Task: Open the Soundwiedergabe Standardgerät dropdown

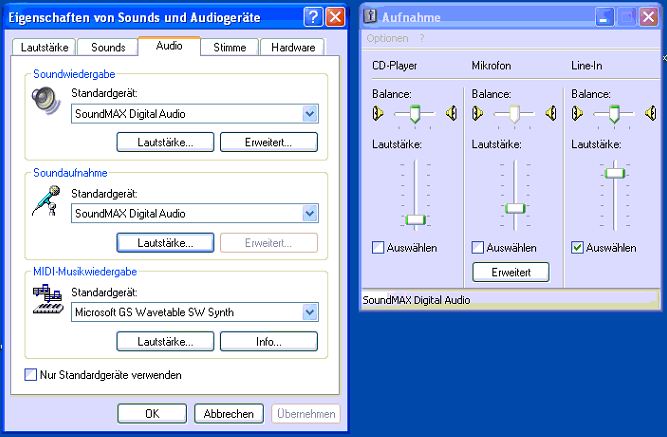Action: (x=309, y=114)
